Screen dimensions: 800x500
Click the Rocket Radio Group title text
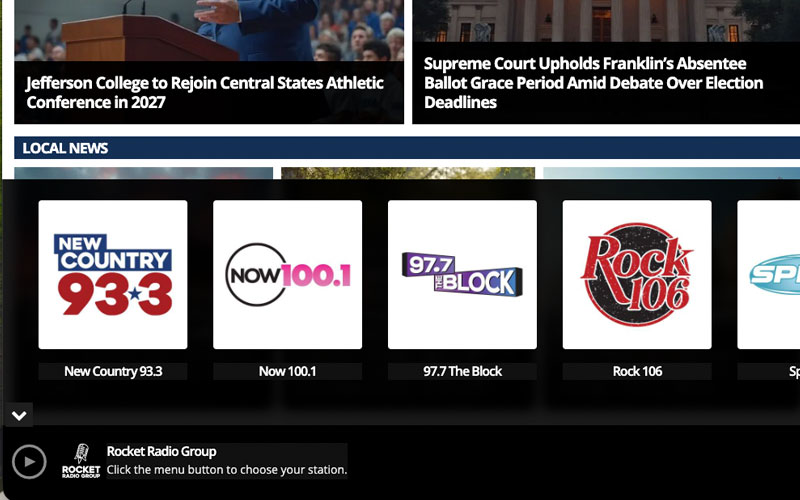coord(161,452)
